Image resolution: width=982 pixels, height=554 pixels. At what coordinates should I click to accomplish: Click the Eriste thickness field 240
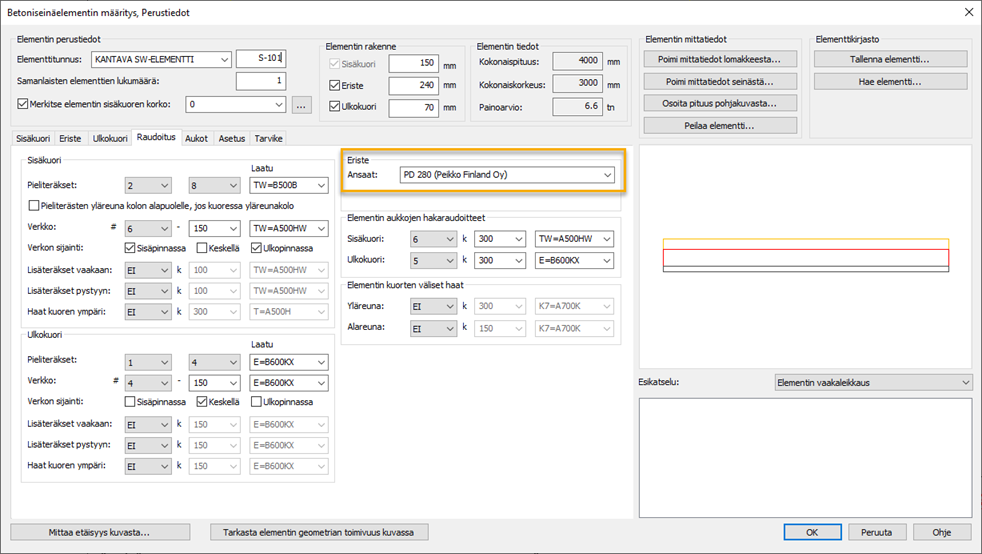tap(413, 85)
